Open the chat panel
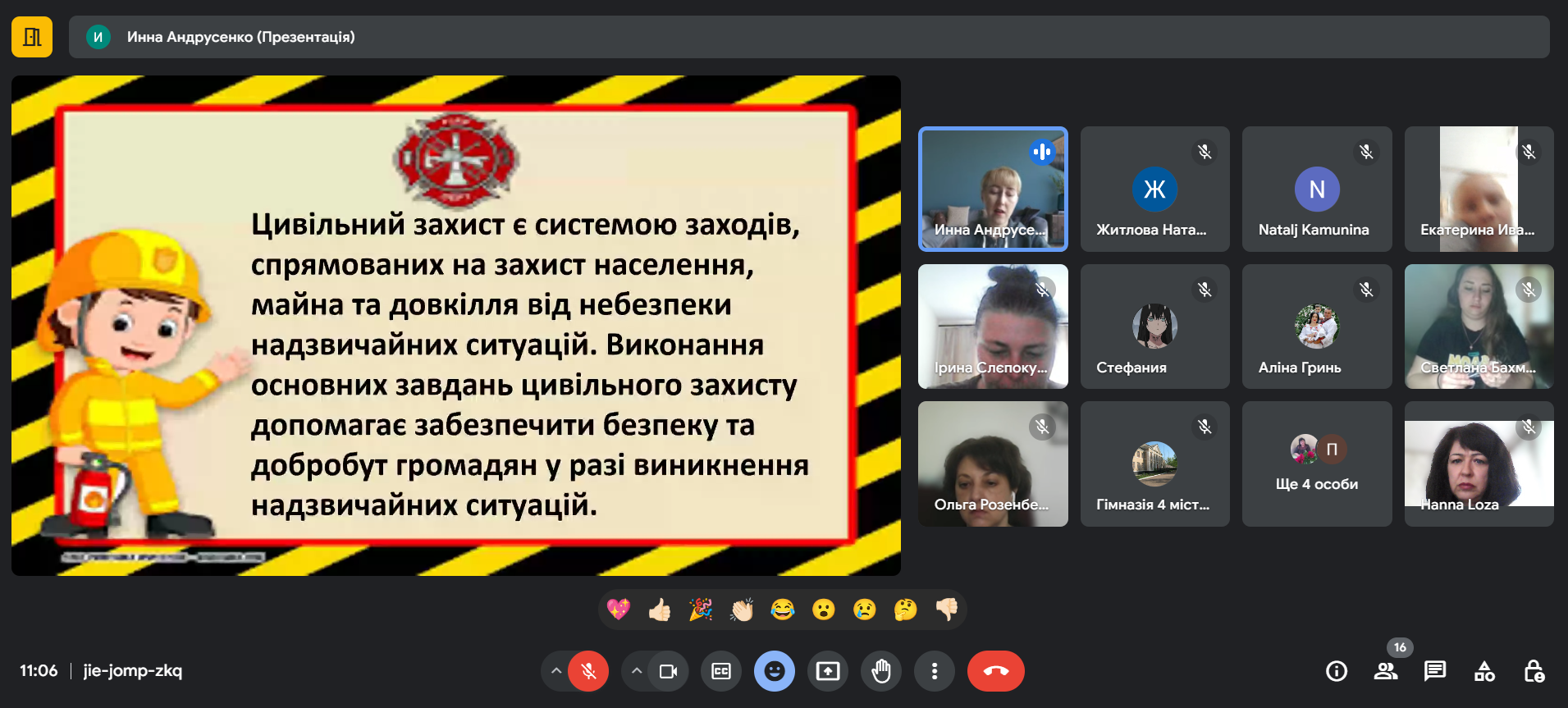This screenshot has height=708, width=1568. pyautogui.click(x=1435, y=671)
